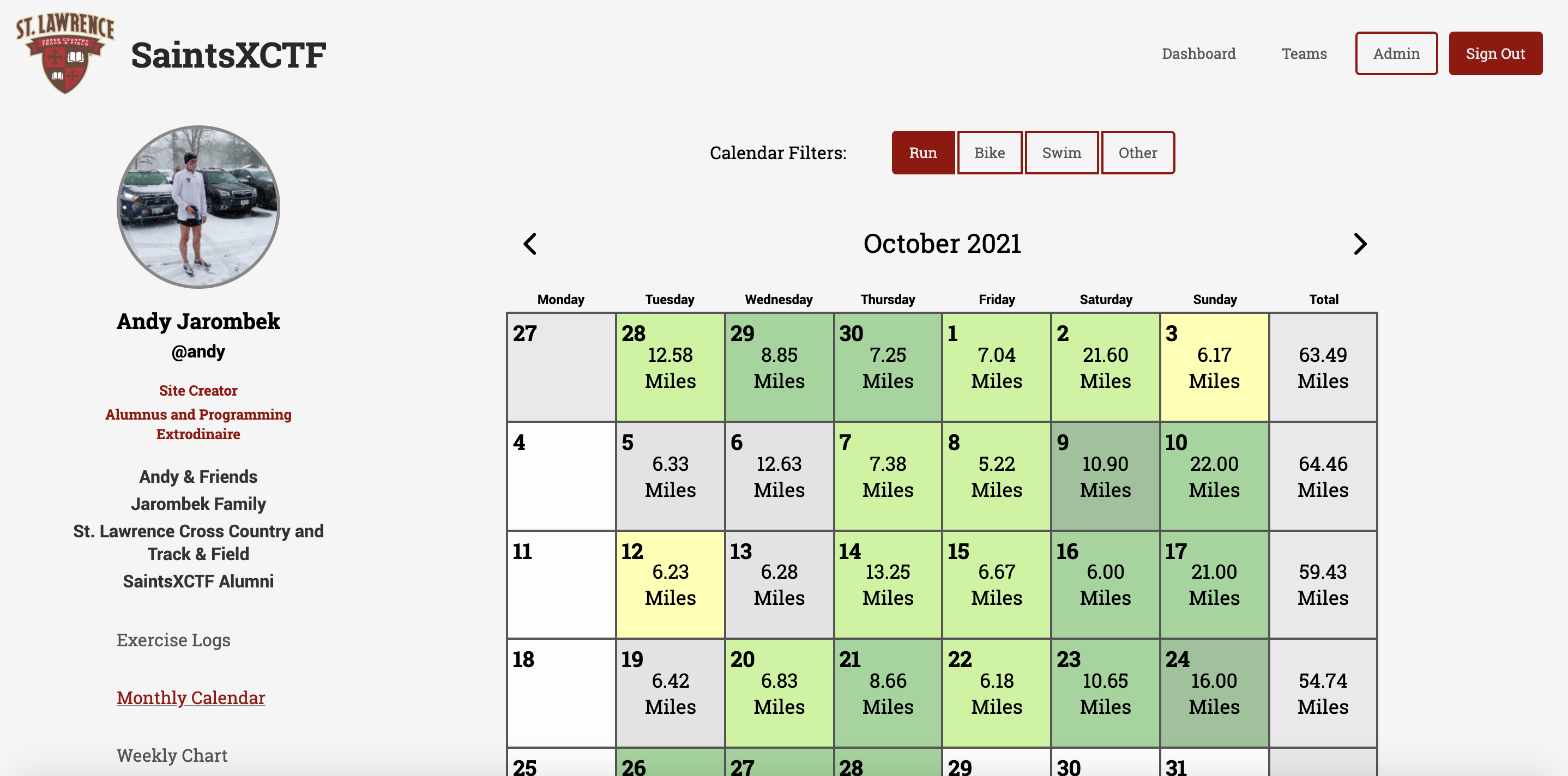Select October 2 cell with 21.60 miles
This screenshot has height=776, width=1568.
tap(1105, 367)
